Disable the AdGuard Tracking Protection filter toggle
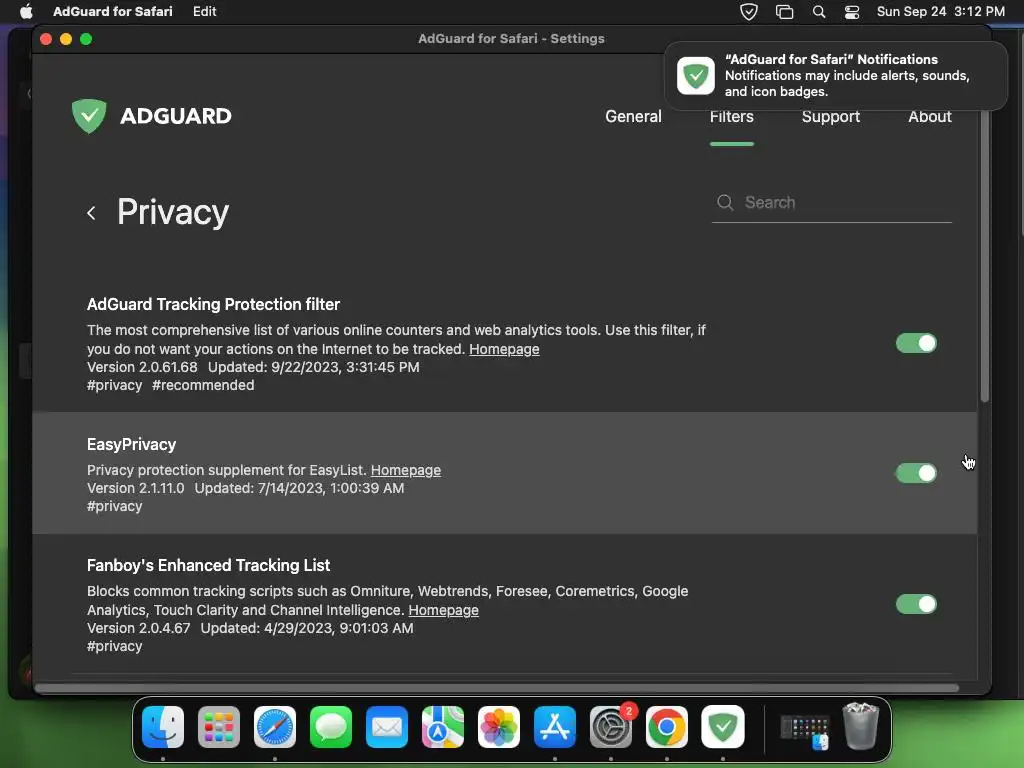Viewport: 1024px width, 768px height. (x=916, y=343)
